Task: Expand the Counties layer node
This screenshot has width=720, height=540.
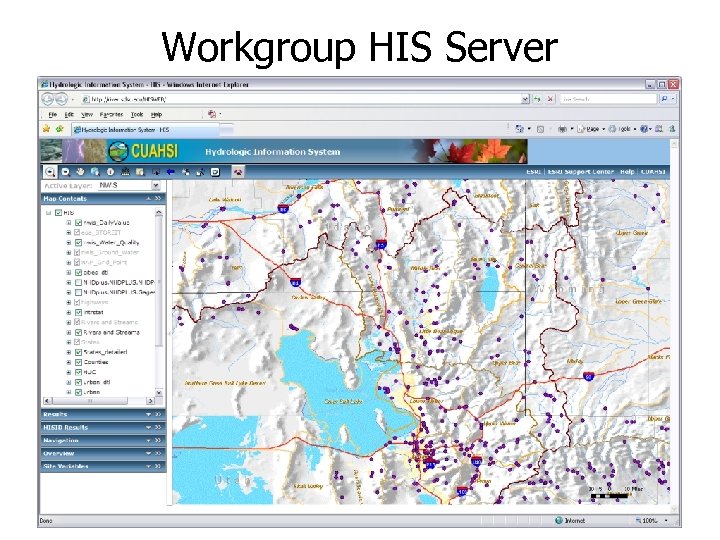Action: (x=69, y=362)
